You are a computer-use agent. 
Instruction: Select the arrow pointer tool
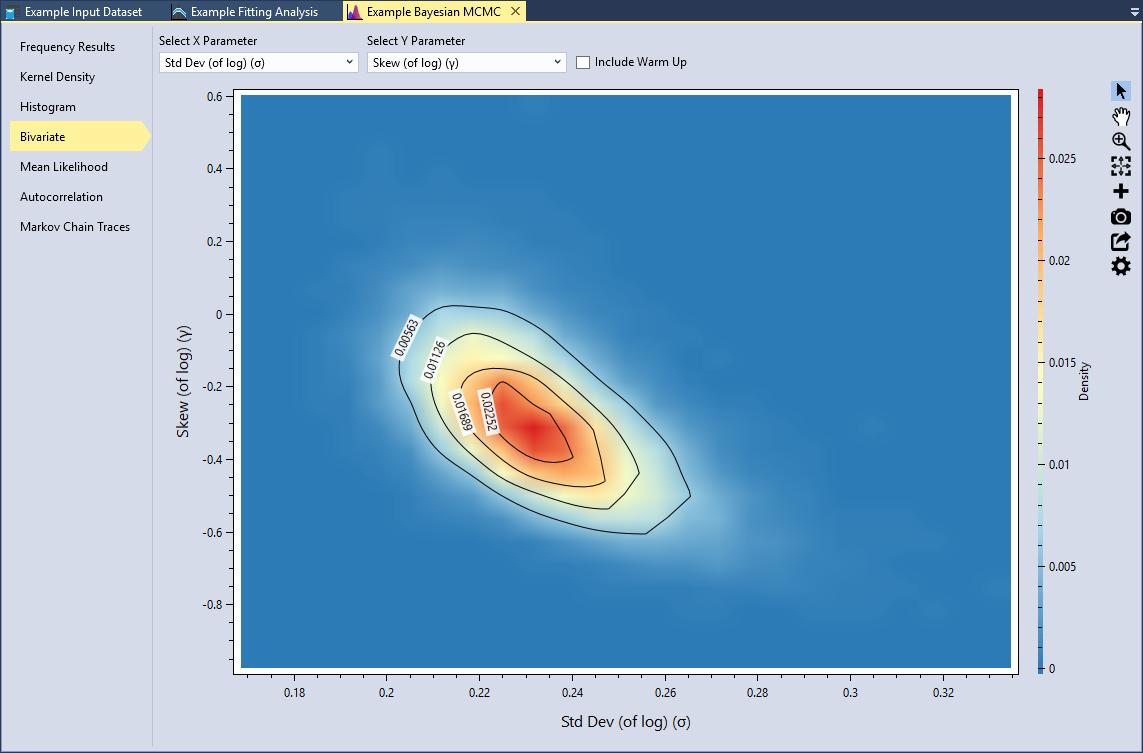[1121, 91]
